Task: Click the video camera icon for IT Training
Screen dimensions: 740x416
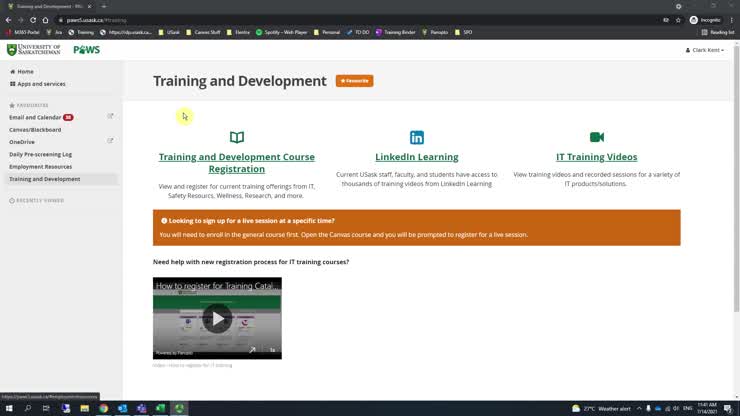Action: coord(597,138)
